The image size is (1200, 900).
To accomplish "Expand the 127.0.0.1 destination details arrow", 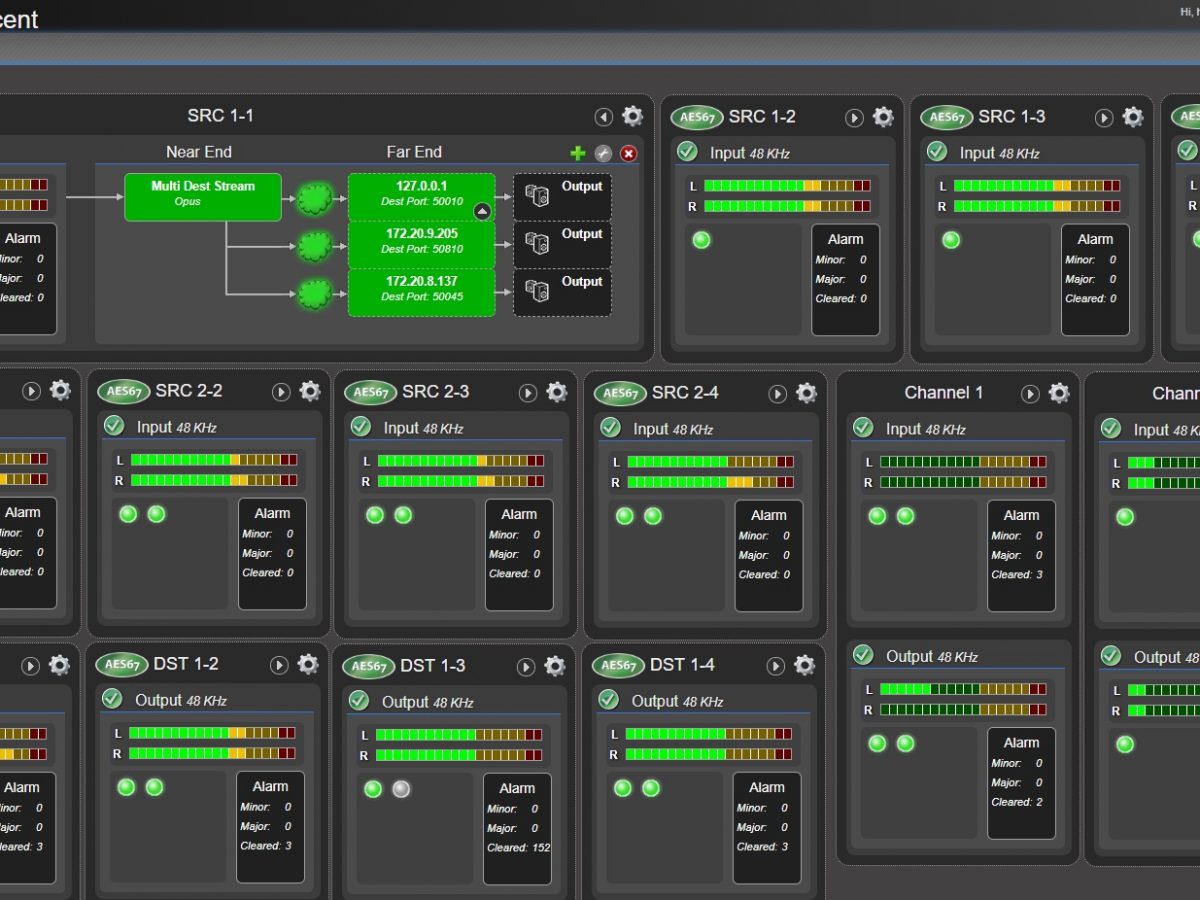I will [482, 211].
